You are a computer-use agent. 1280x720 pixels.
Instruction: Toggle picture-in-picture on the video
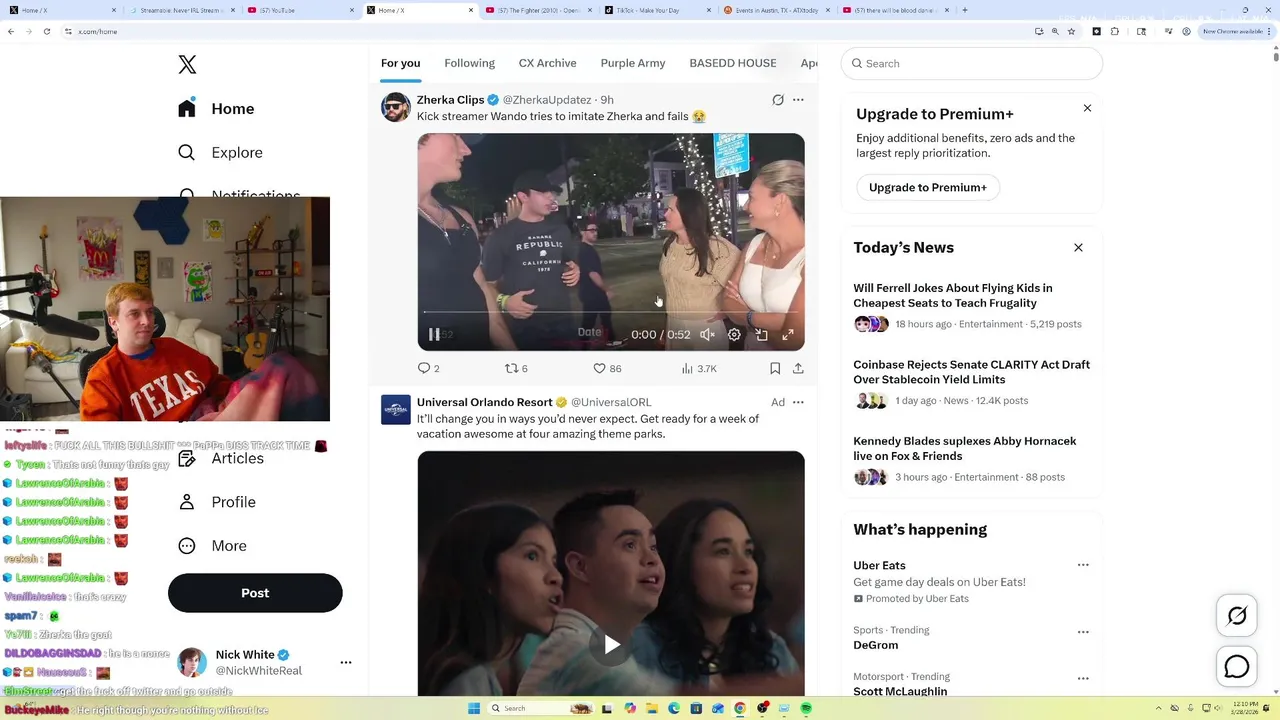pyautogui.click(x=761, y=335)
